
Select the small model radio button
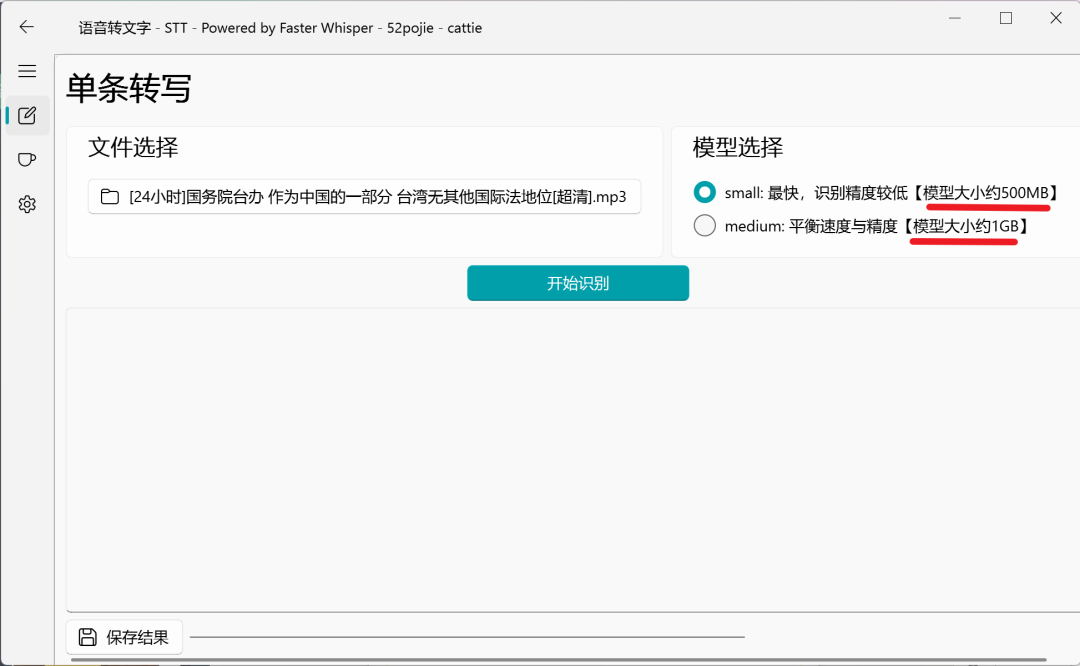(704, 192)
